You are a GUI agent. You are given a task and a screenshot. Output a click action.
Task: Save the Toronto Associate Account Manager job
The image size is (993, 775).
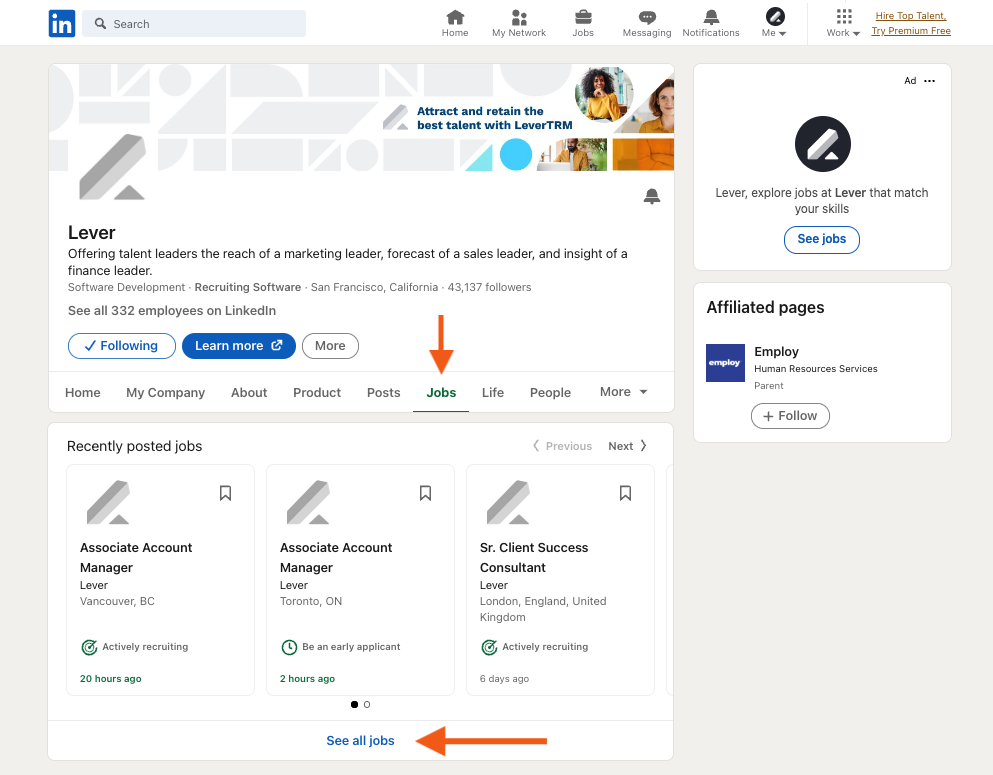tap(426, 493)
